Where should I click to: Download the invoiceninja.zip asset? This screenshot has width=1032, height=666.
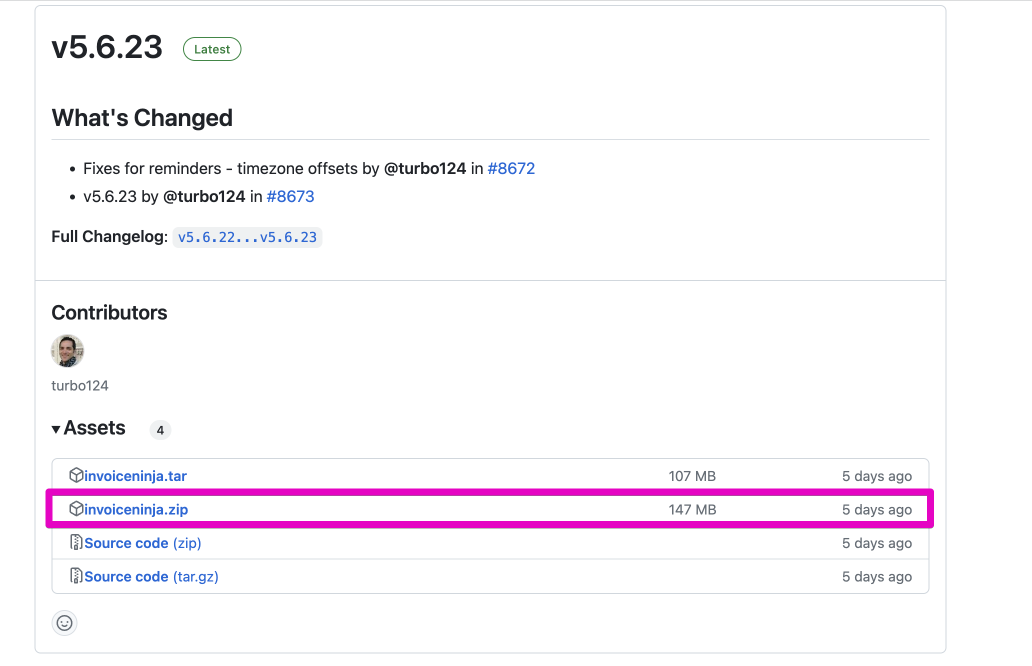point(136,509)
